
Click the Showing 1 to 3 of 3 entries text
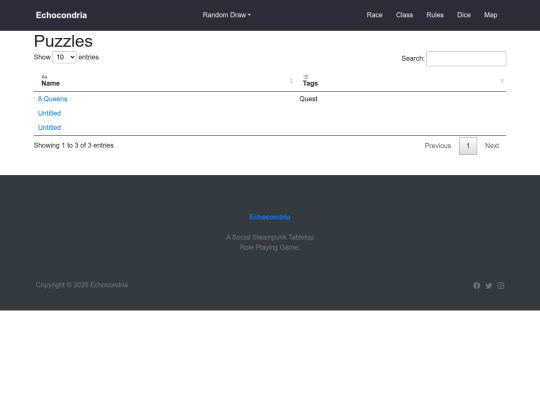74,145
